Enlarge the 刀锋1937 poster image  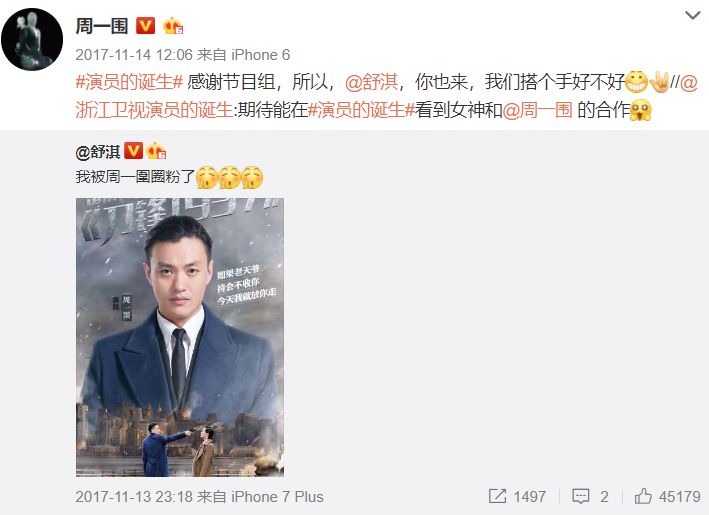click(180, 337)
